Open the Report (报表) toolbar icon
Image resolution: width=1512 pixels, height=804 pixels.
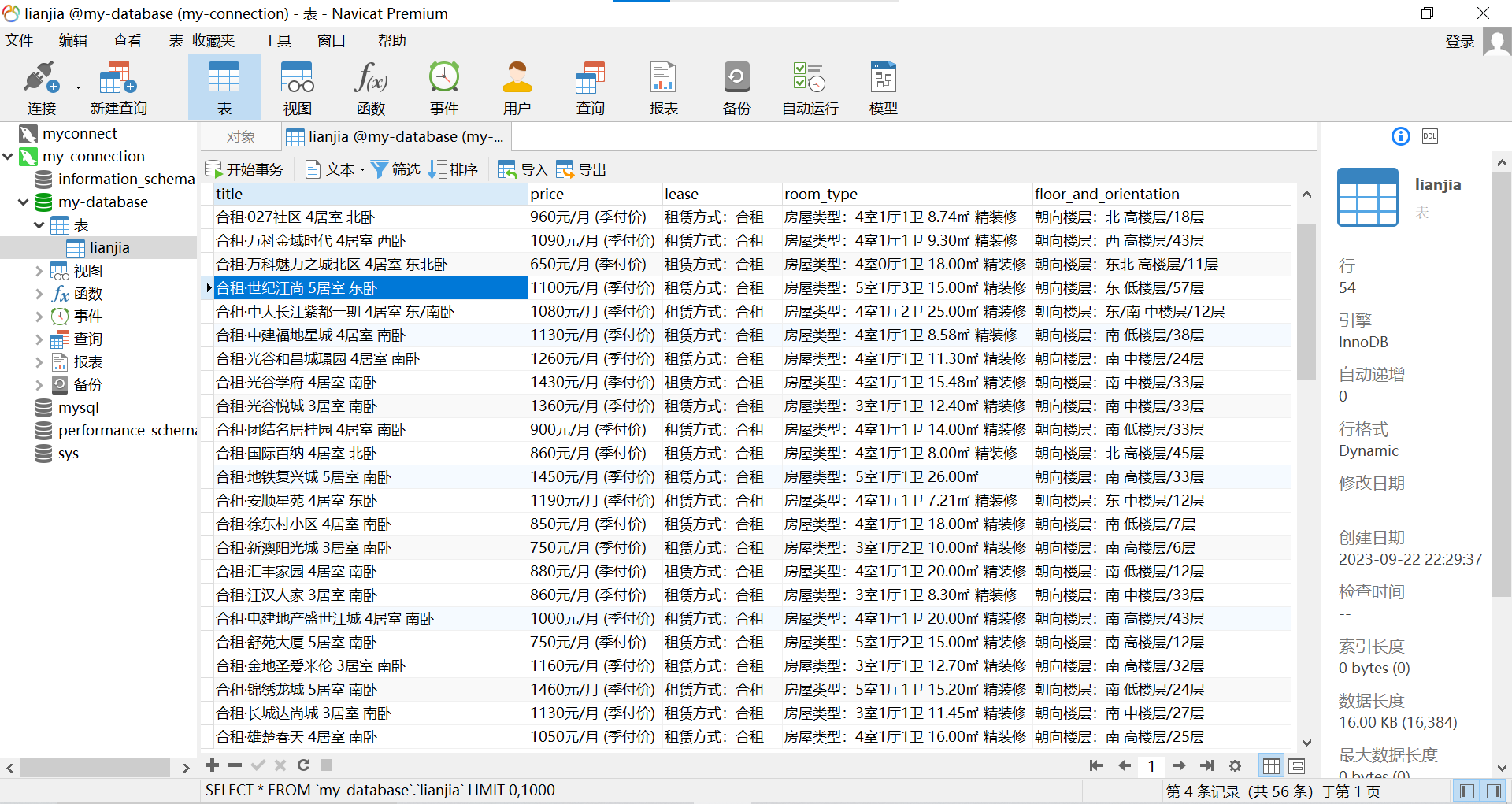tap(664, 87)
